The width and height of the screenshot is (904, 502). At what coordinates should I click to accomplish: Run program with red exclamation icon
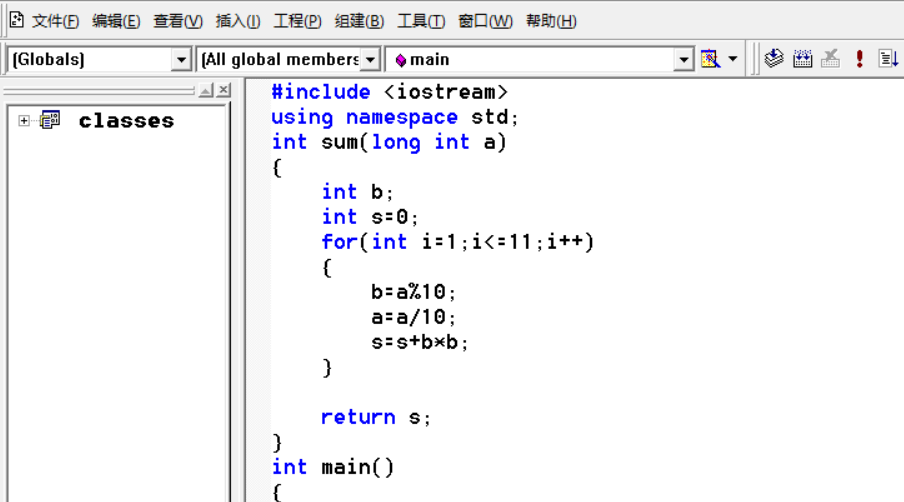click(x=859, y=59)
